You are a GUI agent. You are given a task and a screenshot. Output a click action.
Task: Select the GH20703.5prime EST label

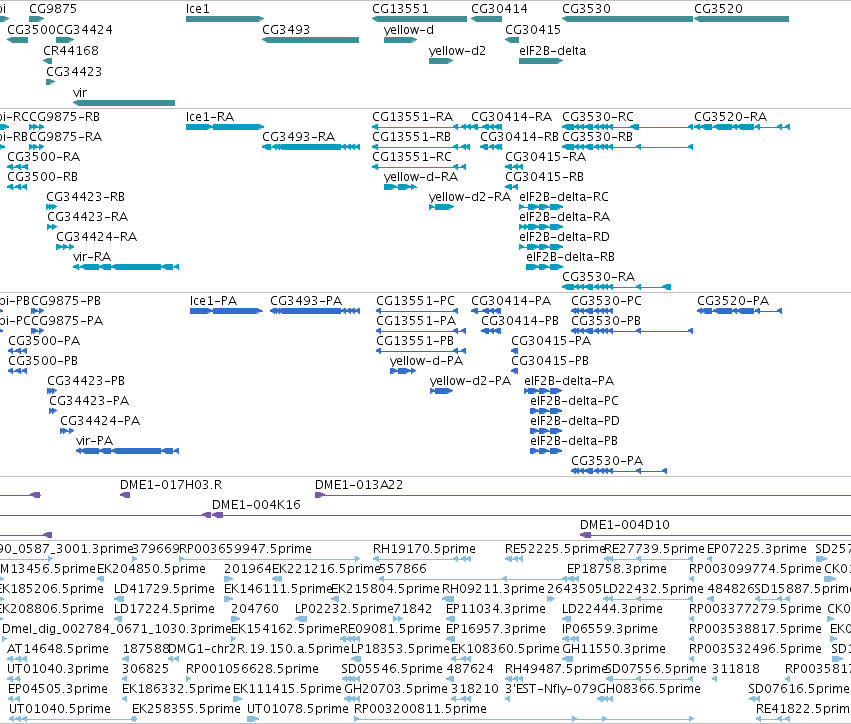point(396,689)
